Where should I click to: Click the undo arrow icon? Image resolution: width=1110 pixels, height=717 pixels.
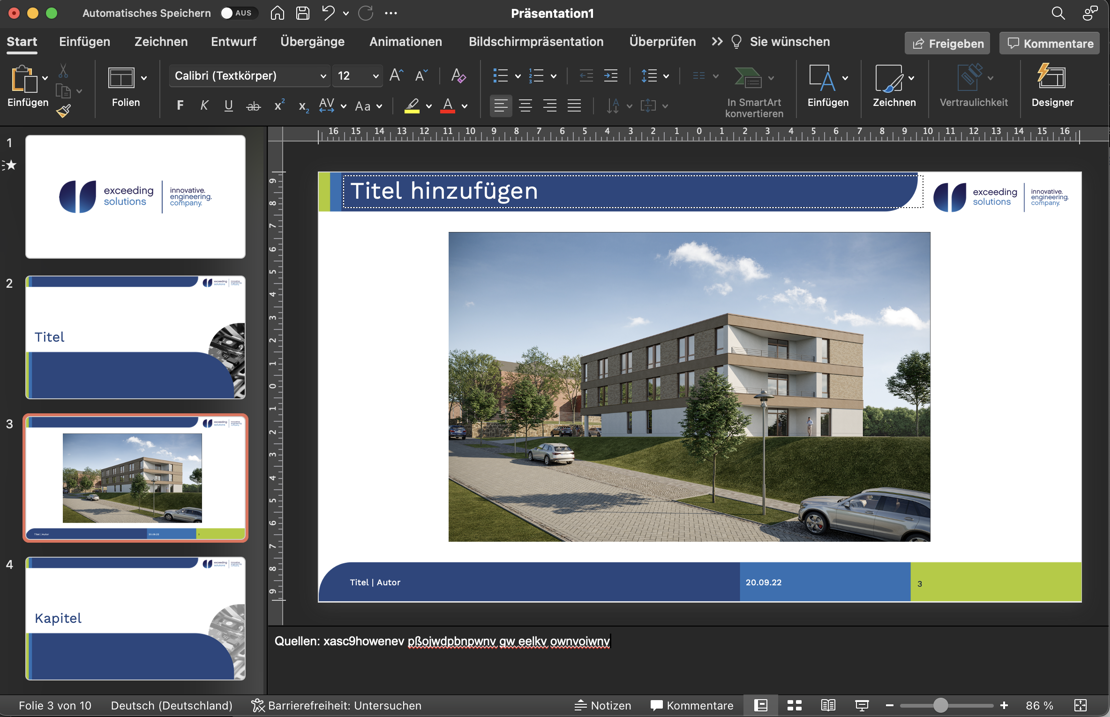point(328,13)
